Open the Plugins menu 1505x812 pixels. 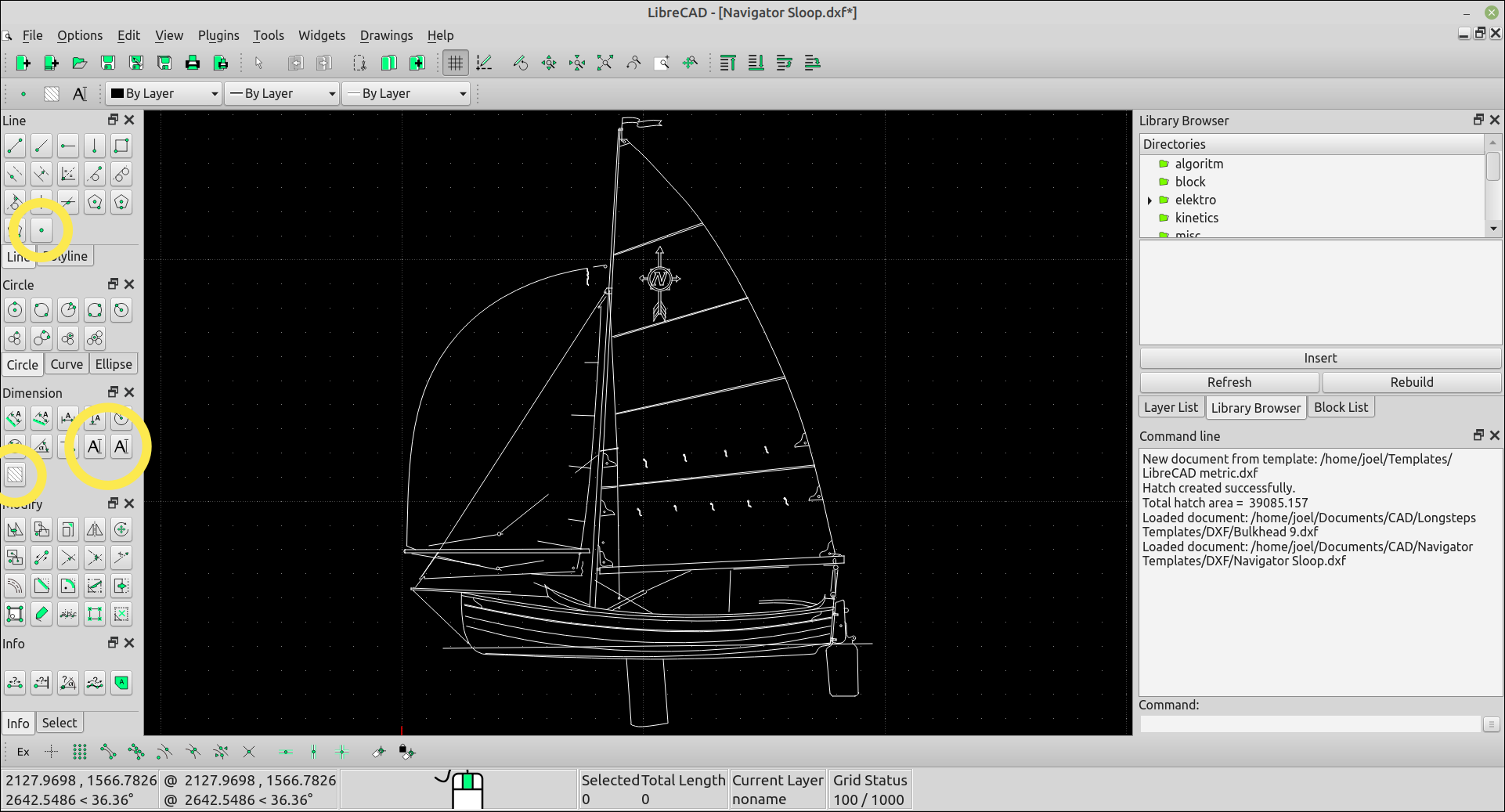(218, 35)
